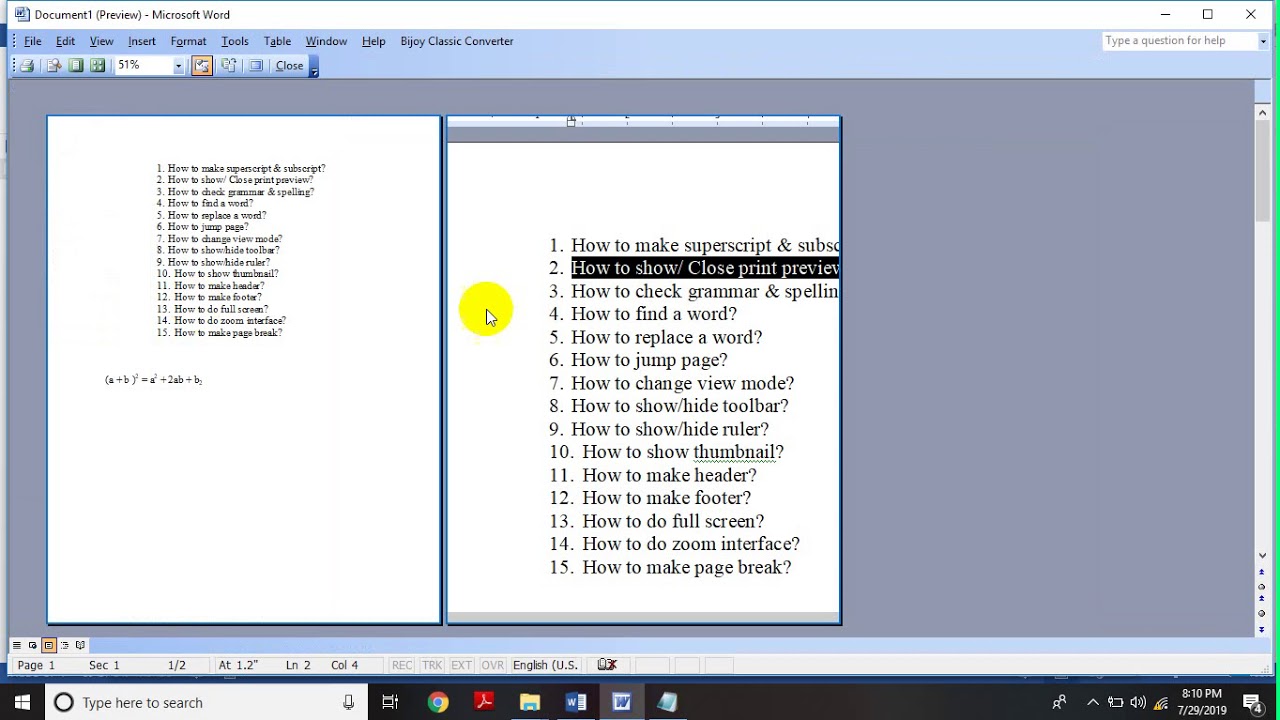Click the 'Page 1' status bar entry
Viewport: 1280px width, 720px height.
pos(36,665)
